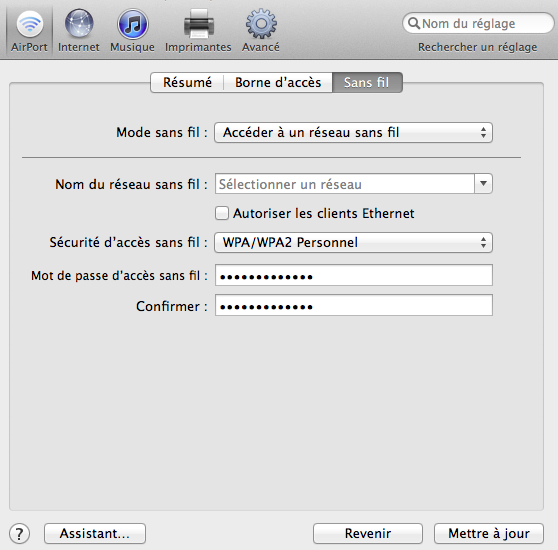Viewport: 558px width, 550px height.
Task: Expand the Mode sans fil dropdown
Action: pos(353,133)
